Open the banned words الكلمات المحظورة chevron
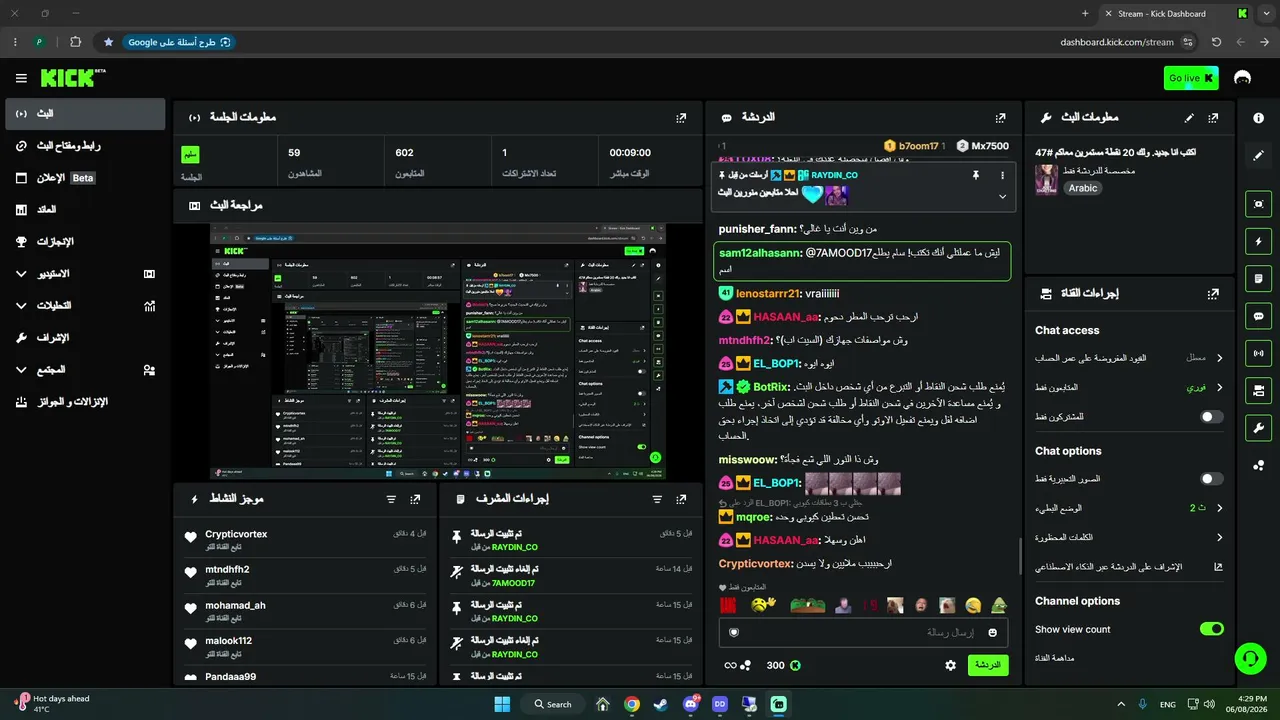The height and width of the screenshot is (720, 1280). (1219, 537)
